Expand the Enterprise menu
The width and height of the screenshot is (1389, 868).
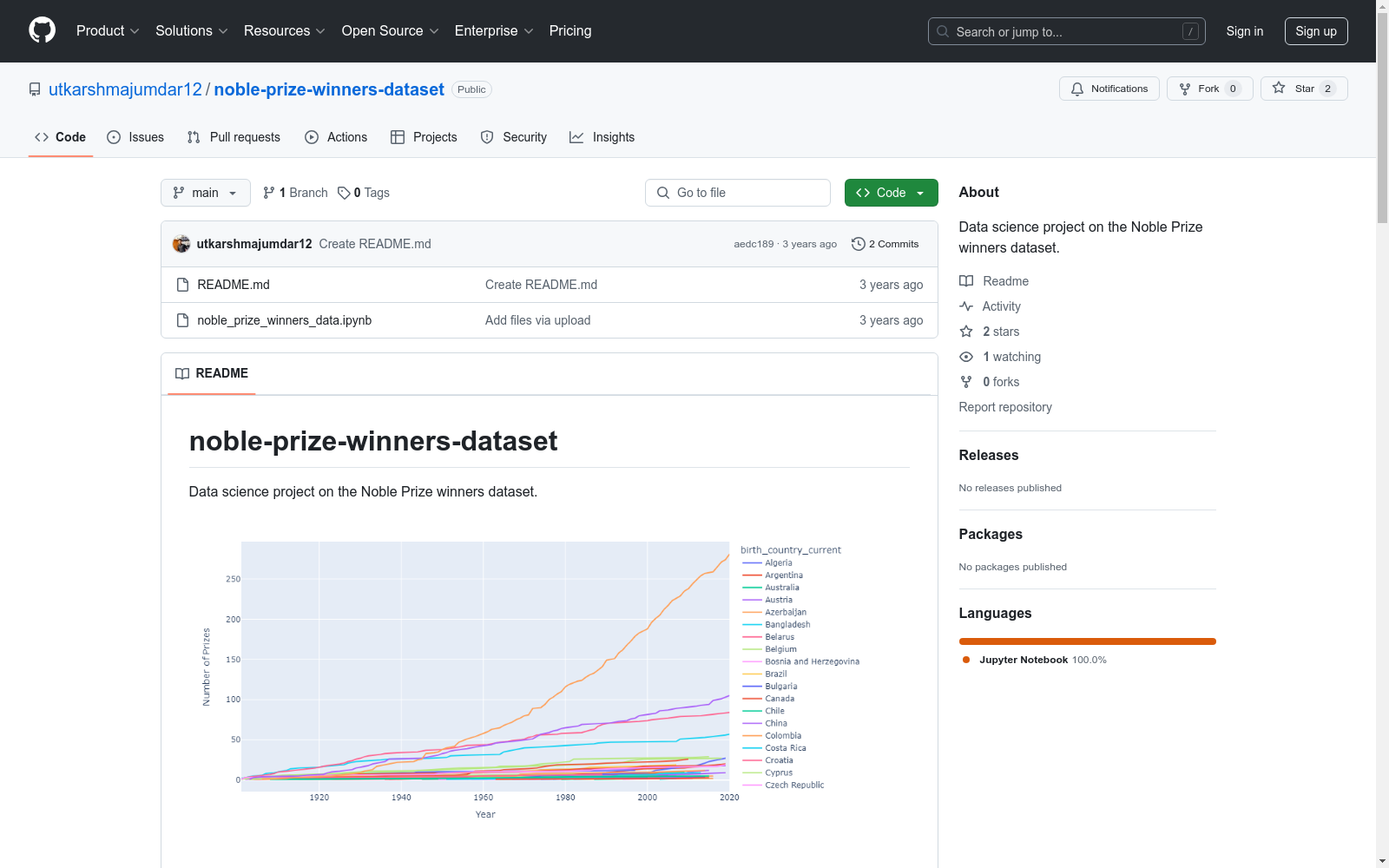[494, 31]
